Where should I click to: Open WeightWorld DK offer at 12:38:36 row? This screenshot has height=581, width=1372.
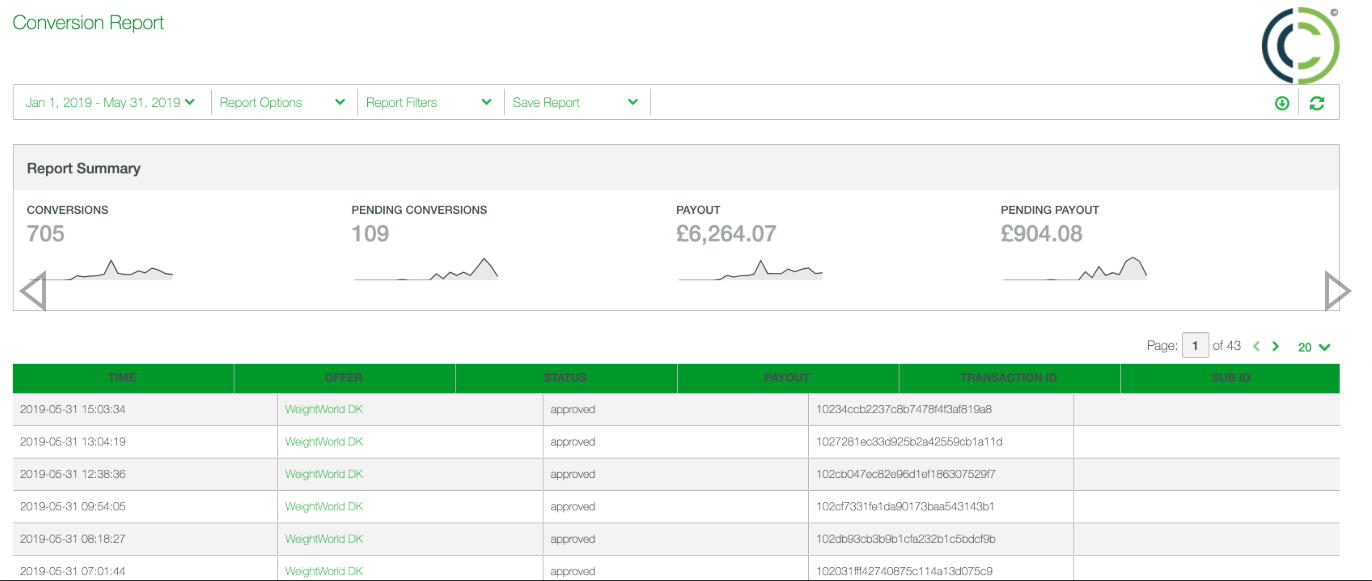(x=324, y=474)
